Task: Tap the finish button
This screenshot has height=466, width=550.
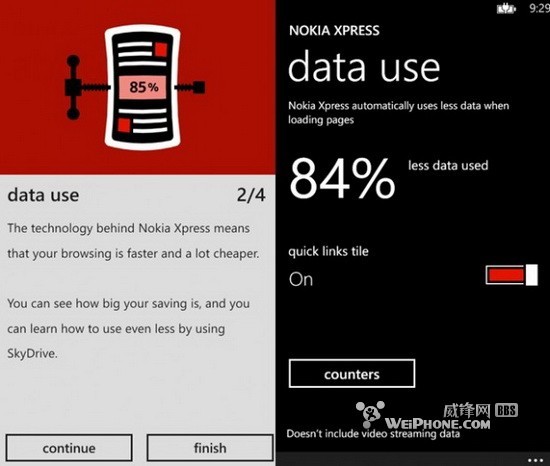Action: [x=210, y=448]
